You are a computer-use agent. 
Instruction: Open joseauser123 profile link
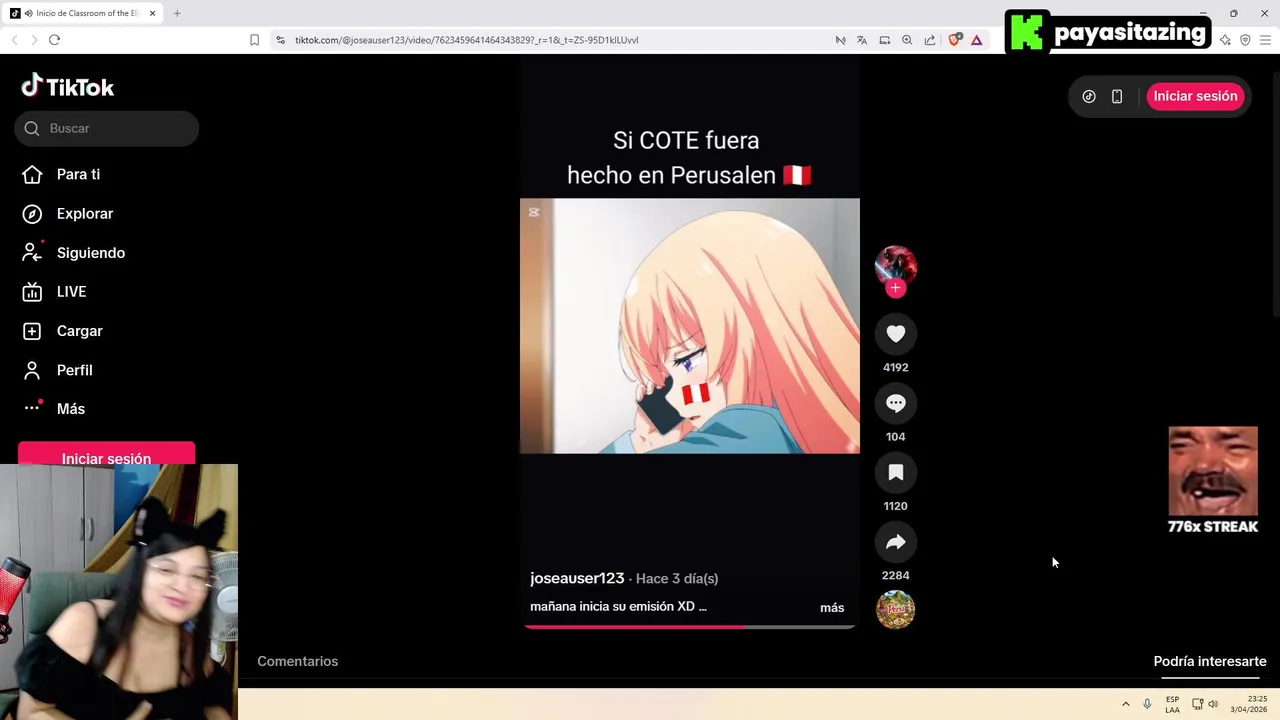point(577,578)
